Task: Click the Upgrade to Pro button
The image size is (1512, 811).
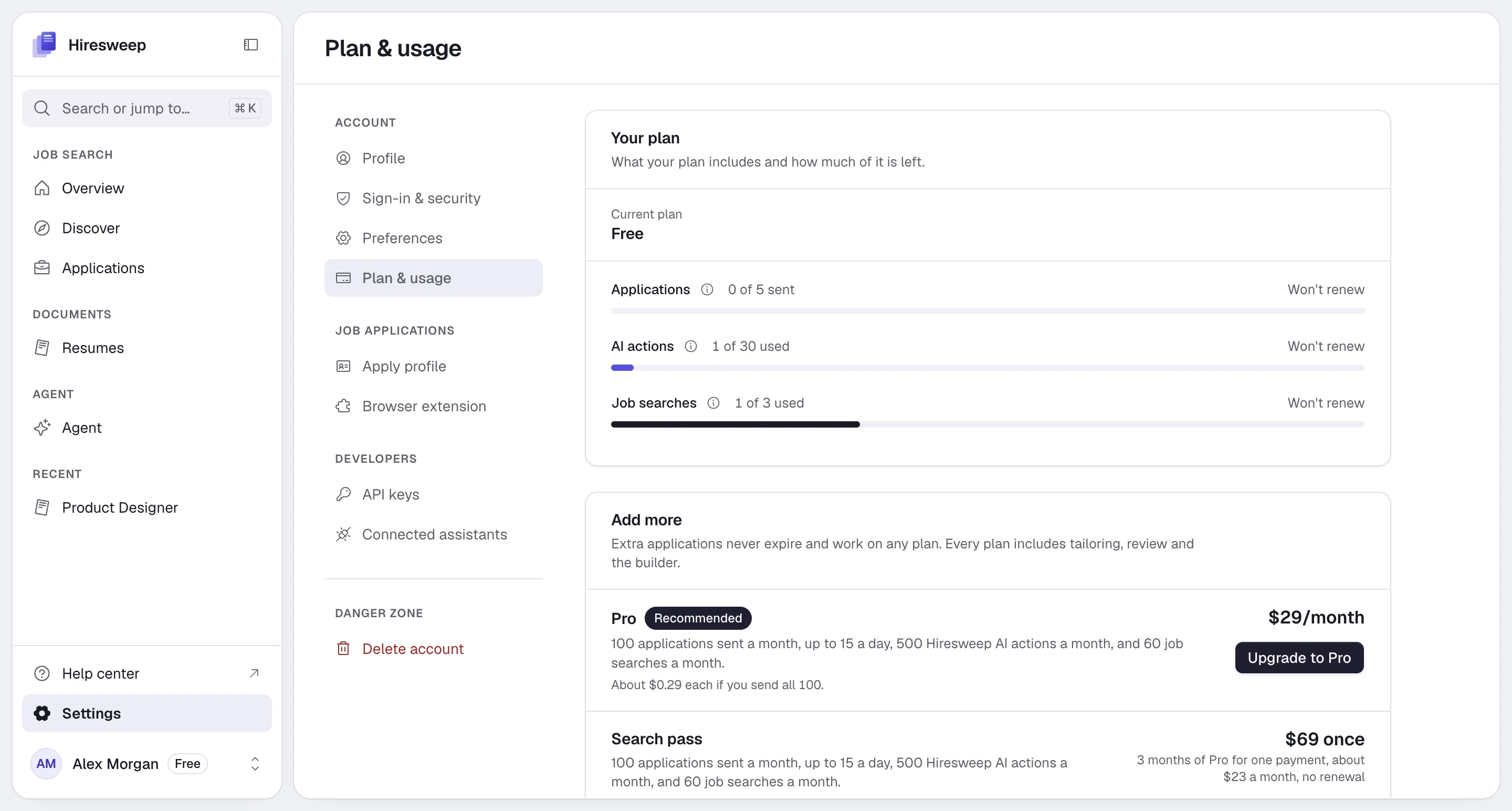Action: [1299, 658]
